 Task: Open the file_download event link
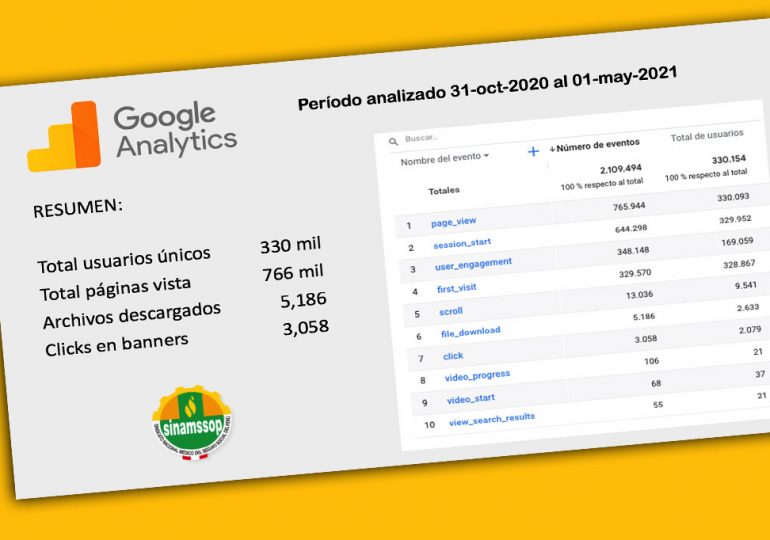[x=470, y=332]
